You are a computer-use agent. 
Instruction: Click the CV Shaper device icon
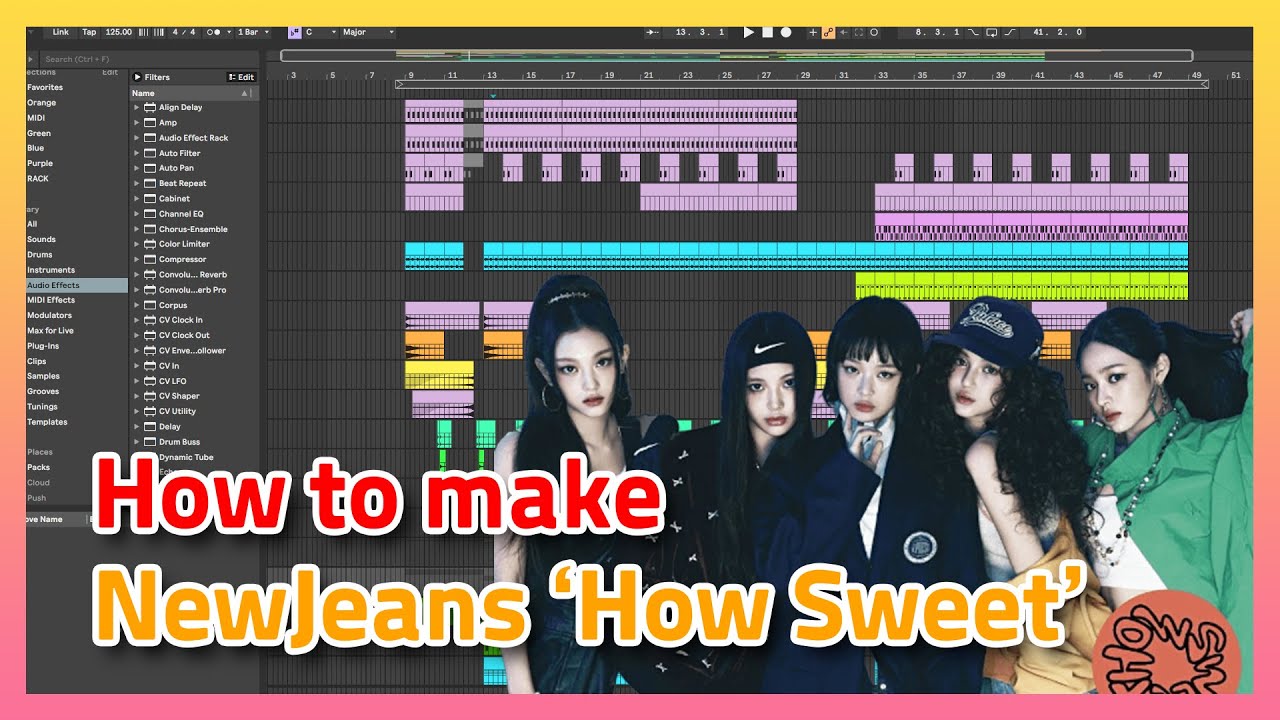click(x=150, y=396)
